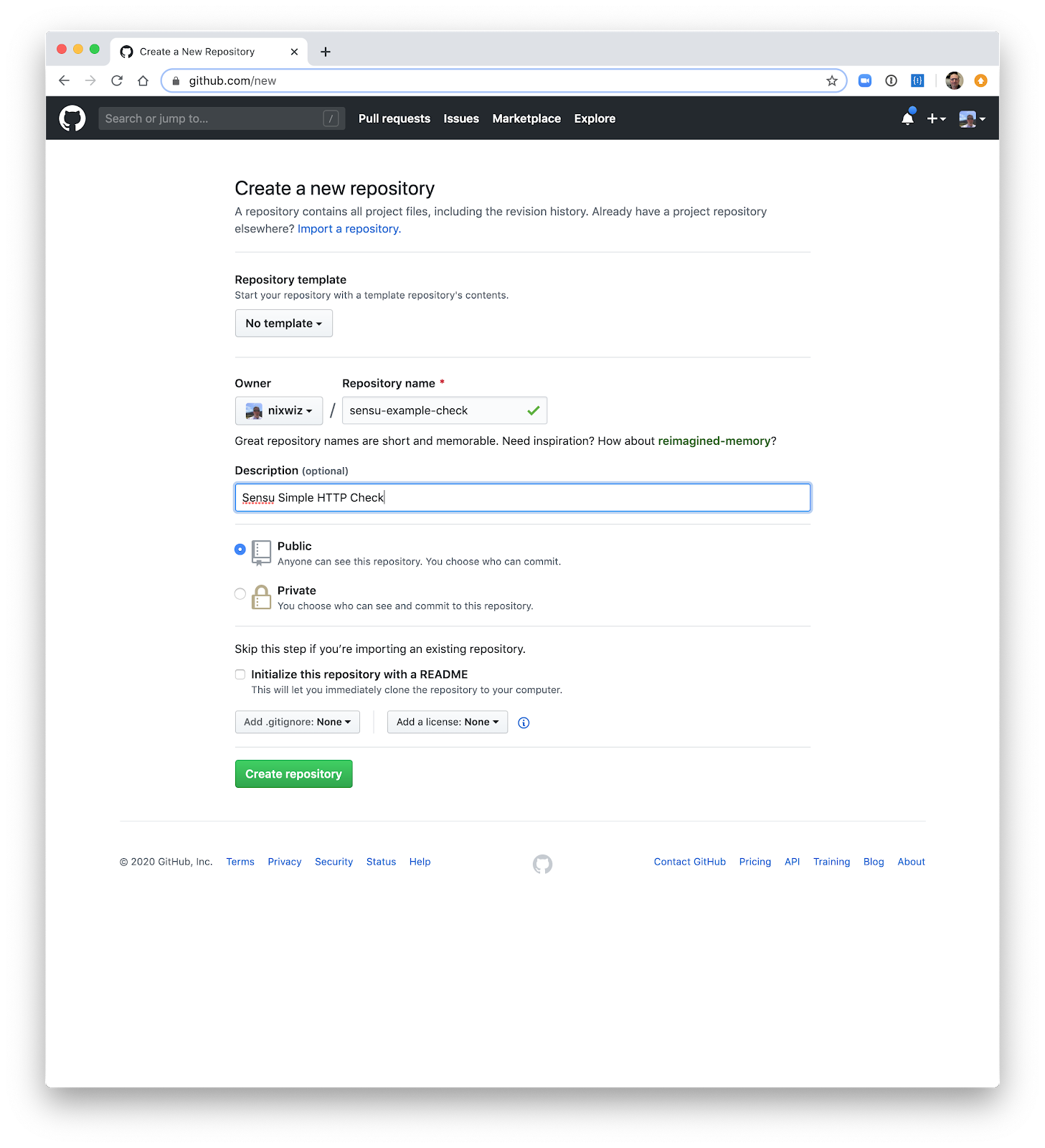This screenshot has height=1148, width=1045.
Task: Click the Description input field
Action: point(523,498)
